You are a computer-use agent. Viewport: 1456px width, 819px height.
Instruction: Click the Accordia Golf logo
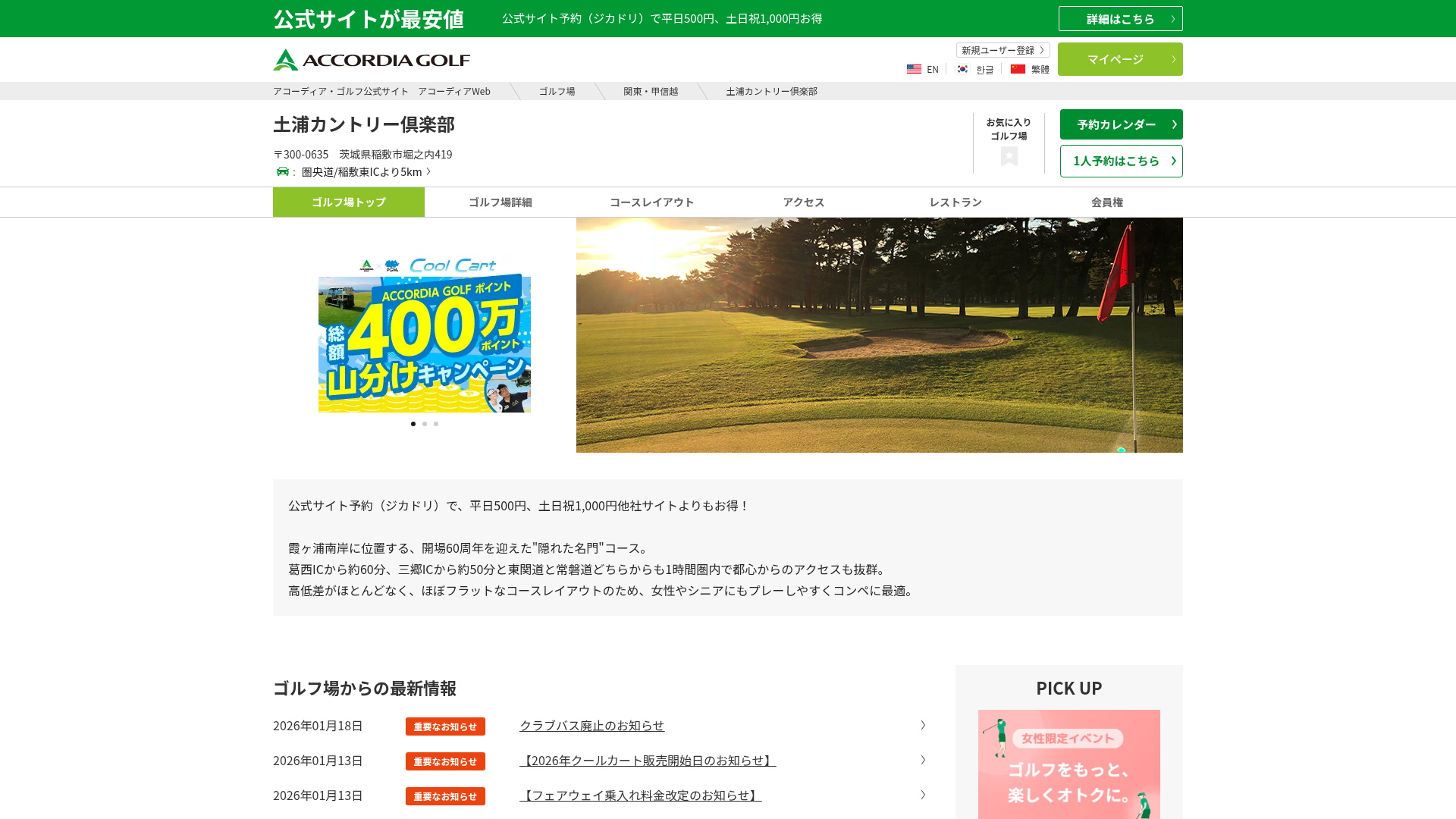[372, 60]
